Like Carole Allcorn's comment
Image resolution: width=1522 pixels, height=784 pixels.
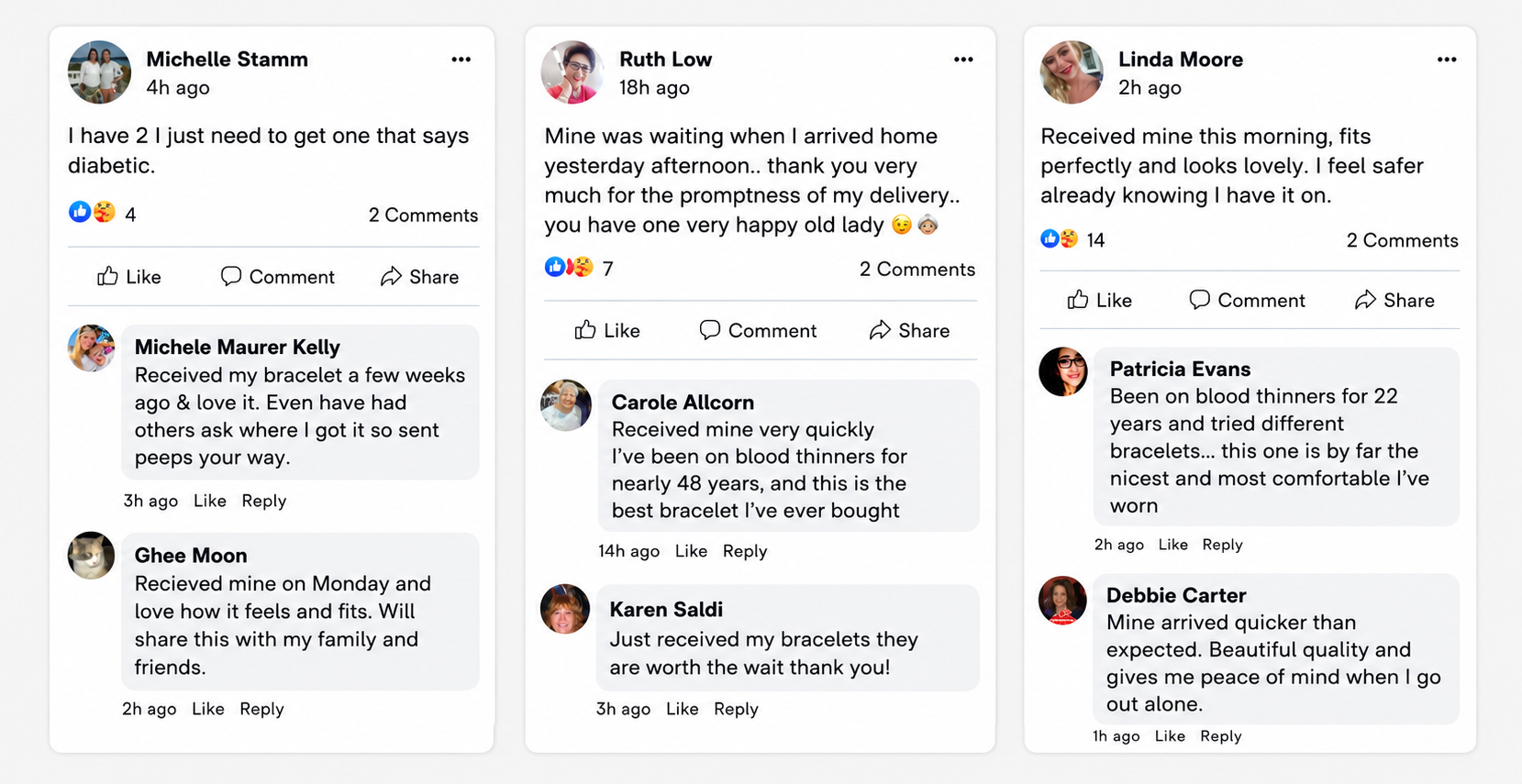pos(691,551)
